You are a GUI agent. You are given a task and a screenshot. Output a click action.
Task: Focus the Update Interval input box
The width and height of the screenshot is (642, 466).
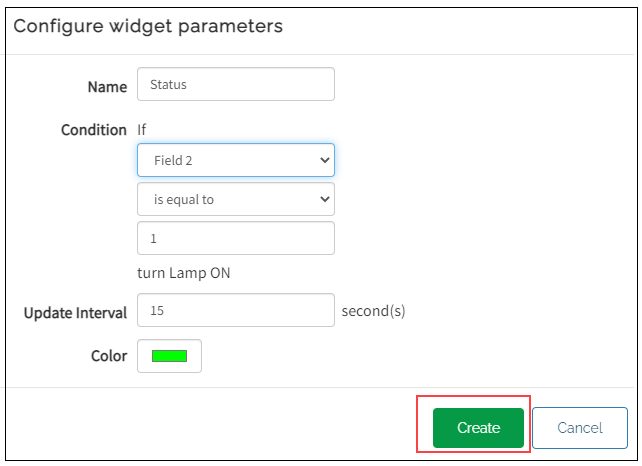[235, 311]
